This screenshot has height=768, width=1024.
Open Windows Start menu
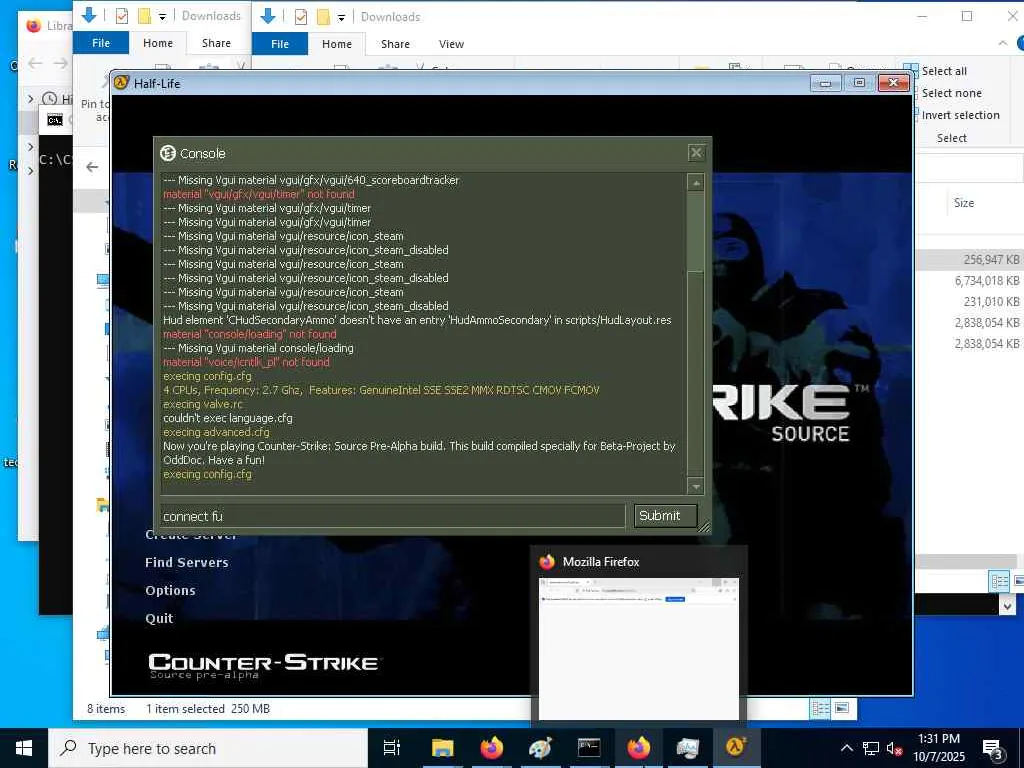[24, 748]
